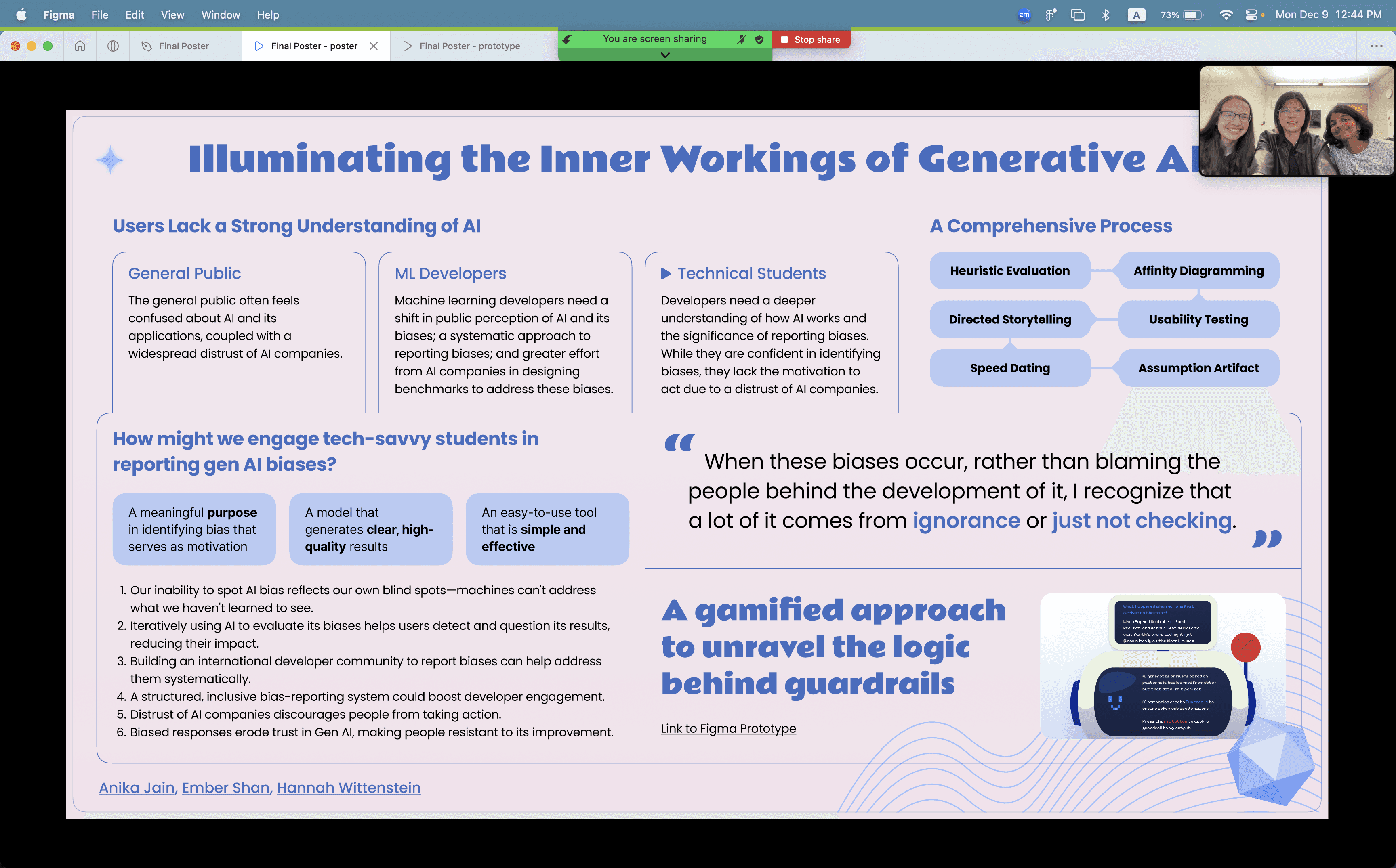
Task: Click the General Public card heading
Action: click(x=184, y=273)
